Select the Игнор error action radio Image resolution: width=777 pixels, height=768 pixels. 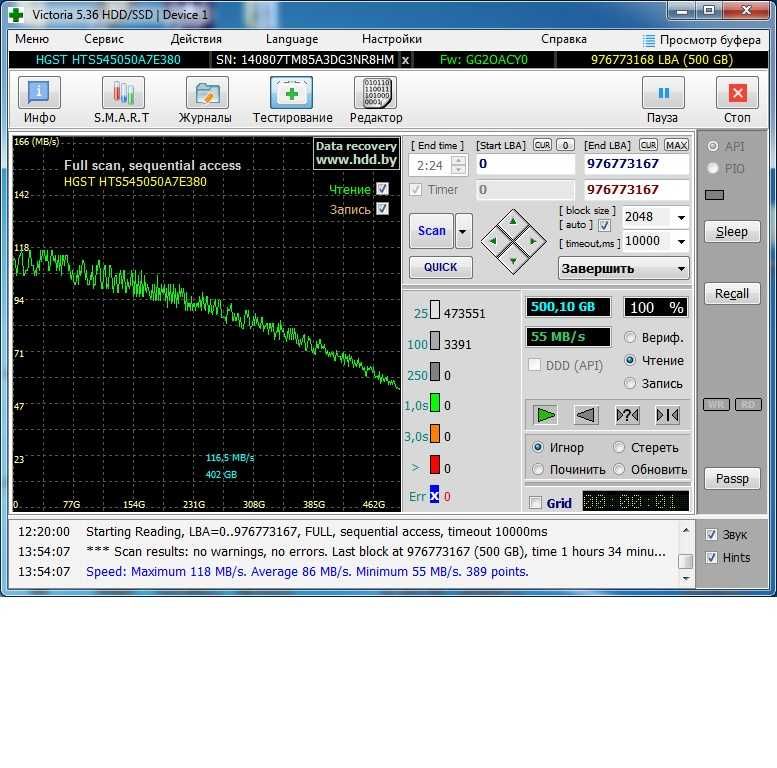538,447
